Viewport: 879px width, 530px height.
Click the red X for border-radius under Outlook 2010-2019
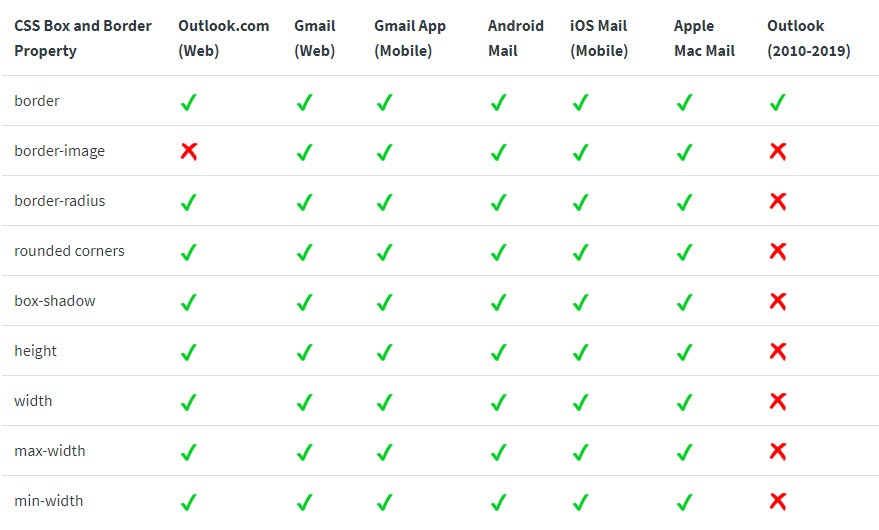click(778, 201)
